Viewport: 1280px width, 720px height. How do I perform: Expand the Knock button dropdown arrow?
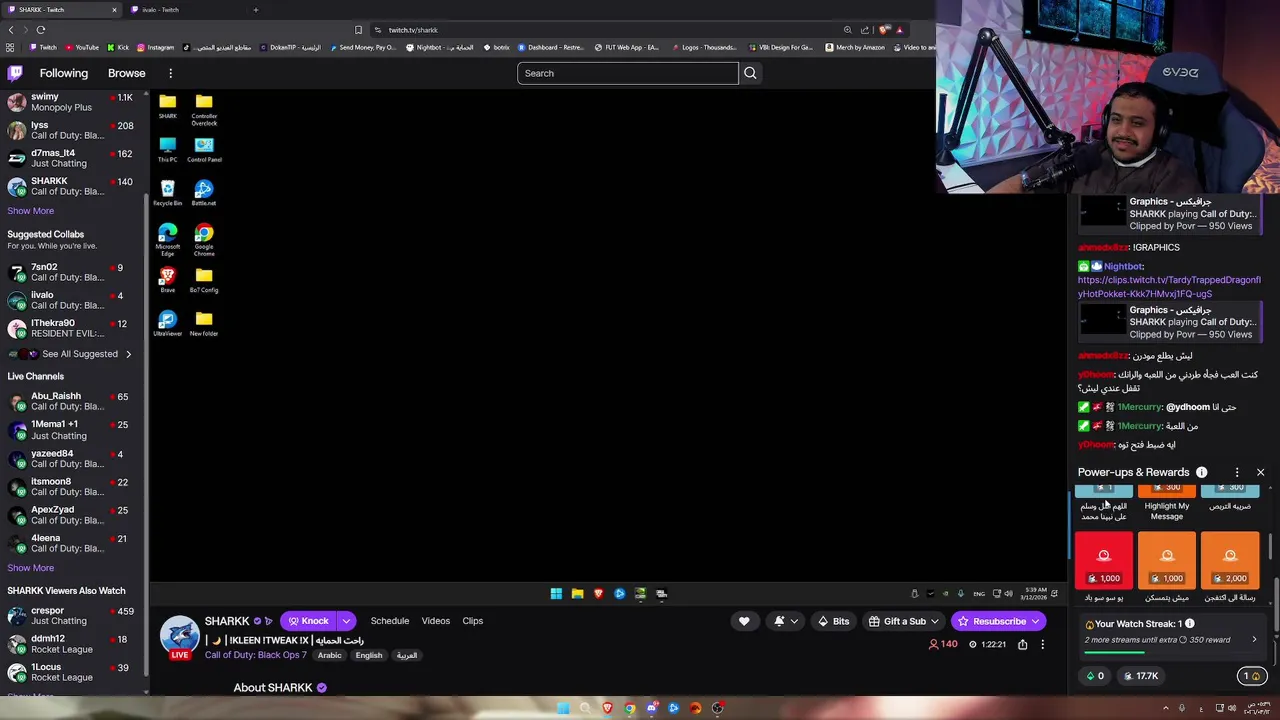tap(346, 621)
